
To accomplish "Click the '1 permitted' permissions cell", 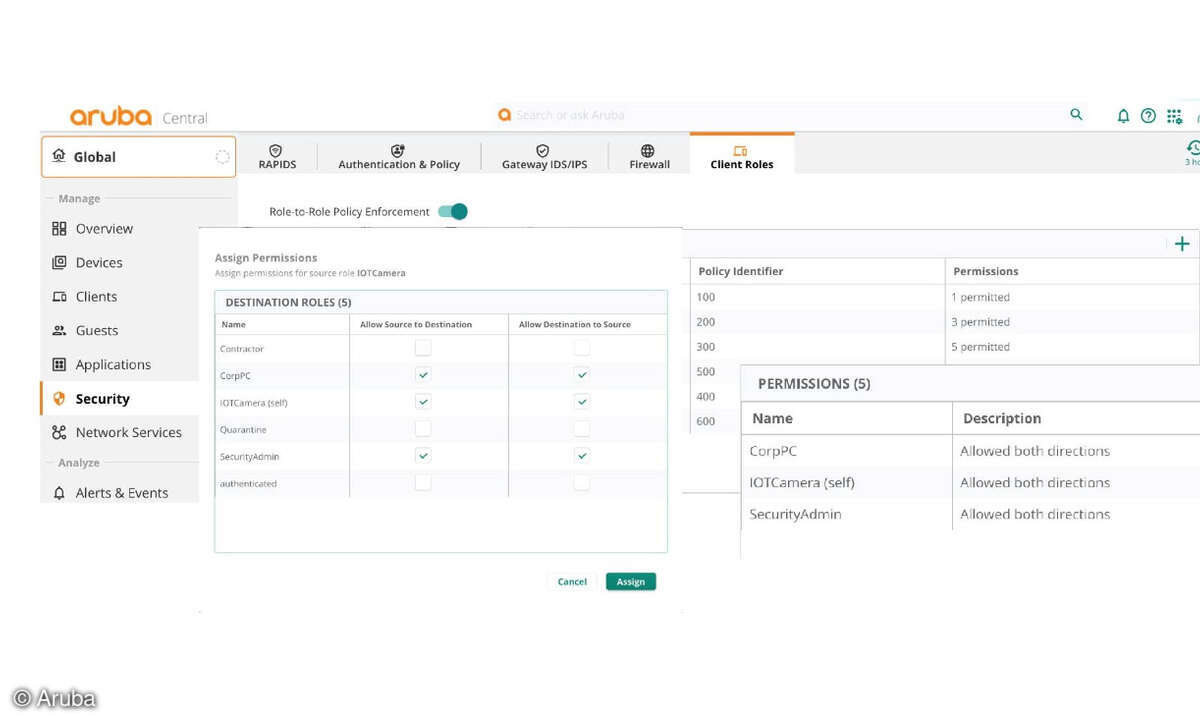I will [x=980, y=297].
